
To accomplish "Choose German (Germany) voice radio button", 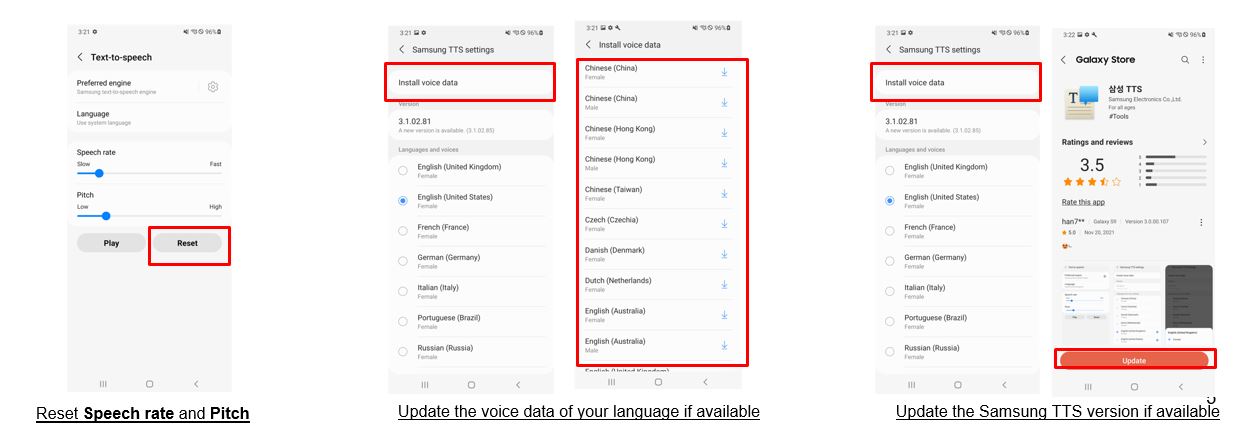I will tap(403, 261).
